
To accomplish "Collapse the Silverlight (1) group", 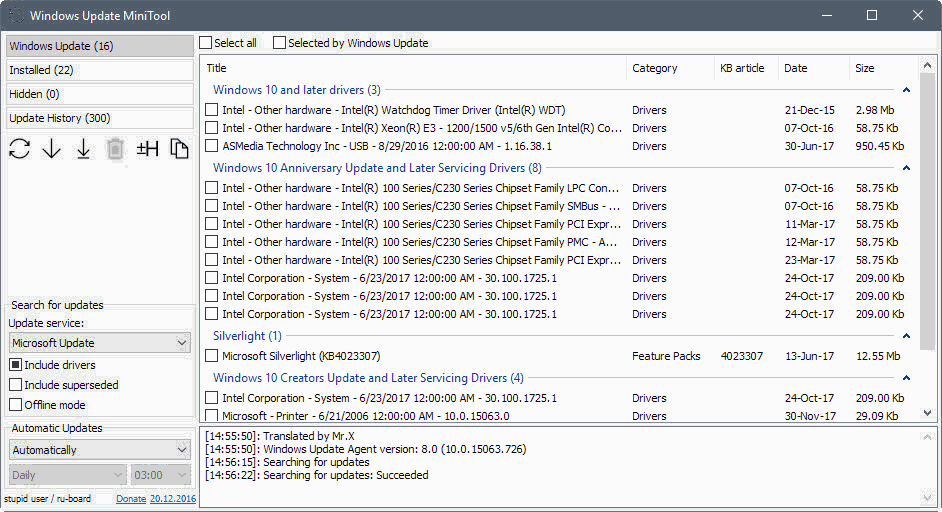I will 907,336.
